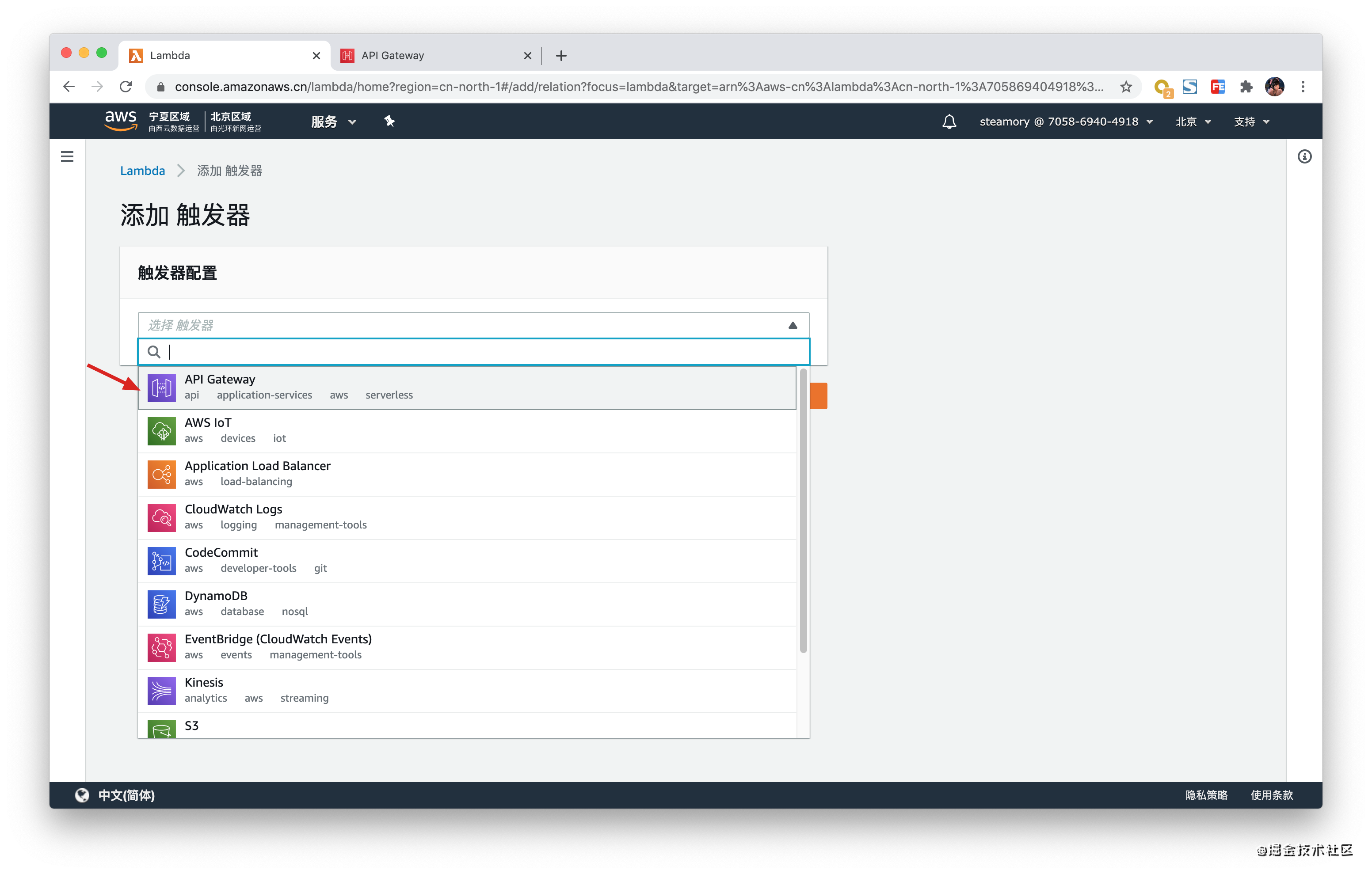Pick the EventBridge (CloudWatch Events) icon

161,647
